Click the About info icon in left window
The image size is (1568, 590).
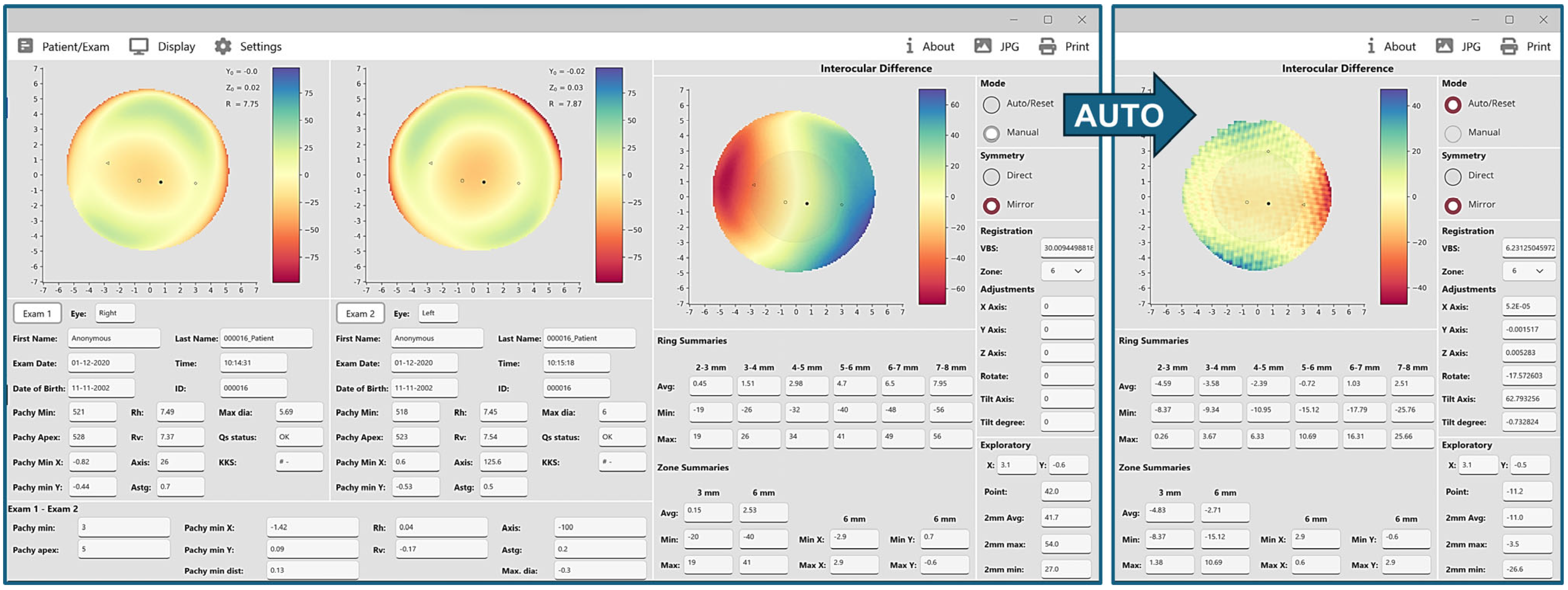pyautogui.click(x=910, y=46)
